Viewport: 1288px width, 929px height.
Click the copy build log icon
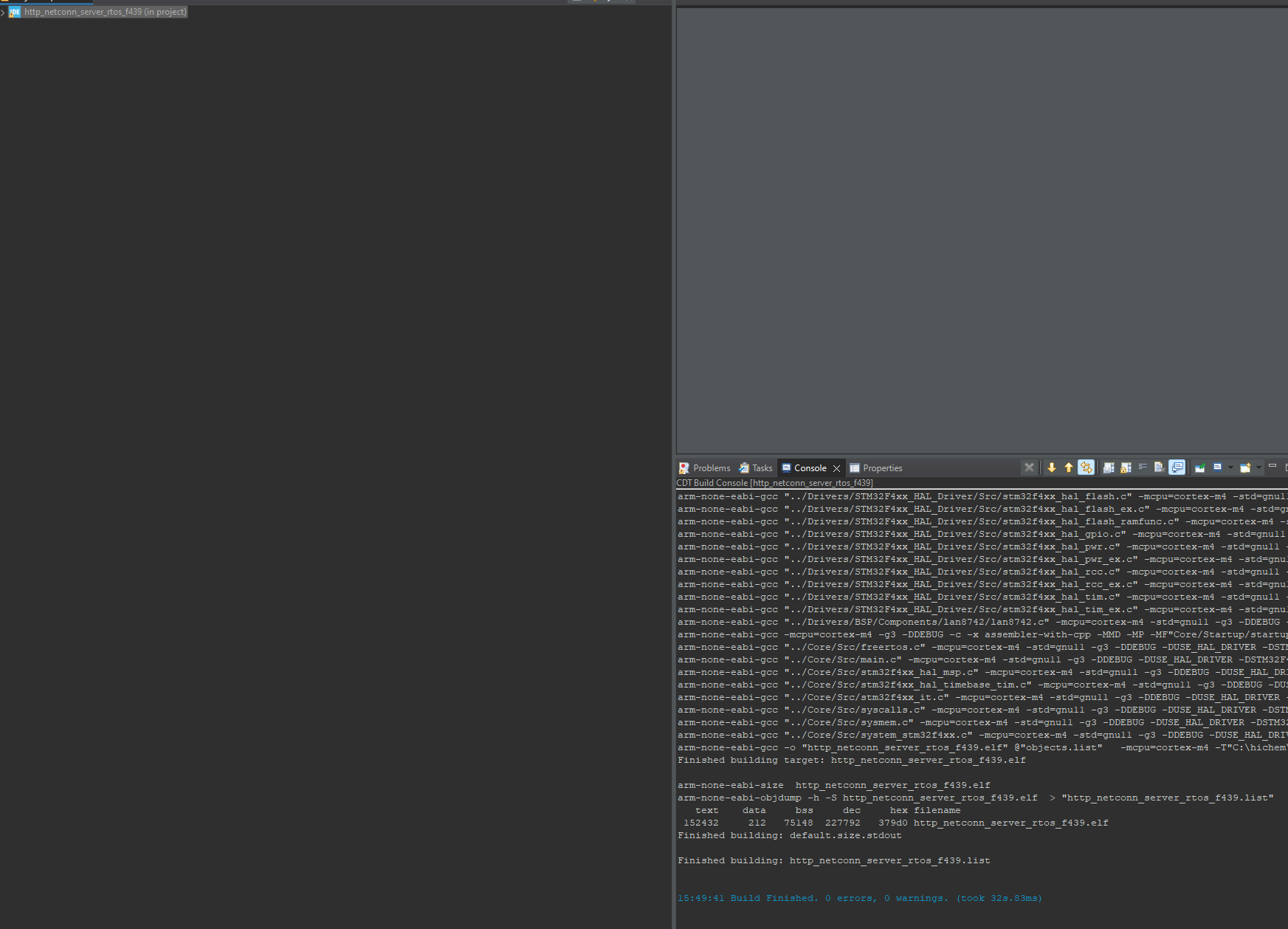tap(1109, 467)
